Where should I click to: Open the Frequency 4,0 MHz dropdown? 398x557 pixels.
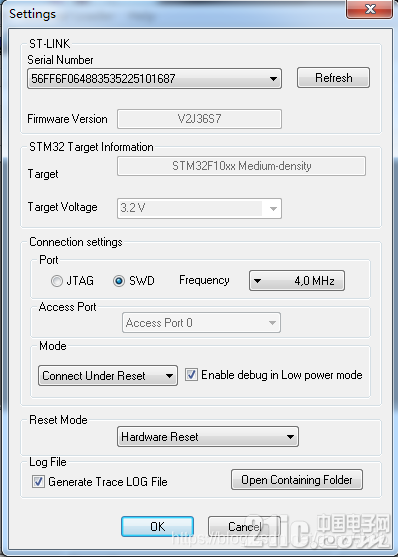[x=297, y=281]
